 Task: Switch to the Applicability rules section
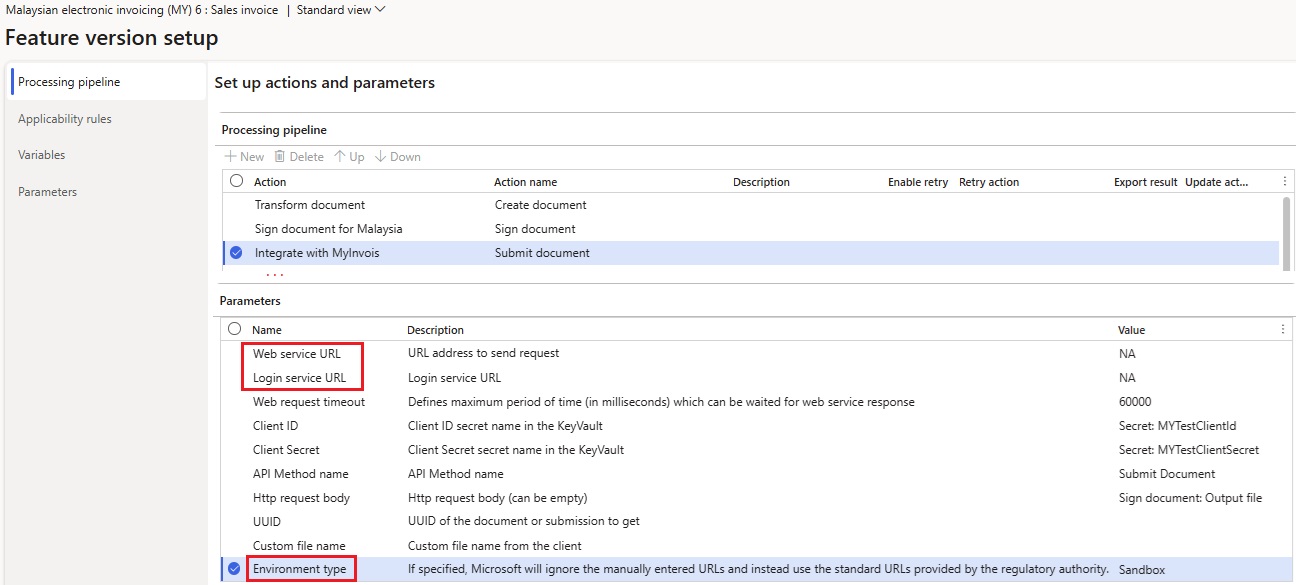point(65,118)
